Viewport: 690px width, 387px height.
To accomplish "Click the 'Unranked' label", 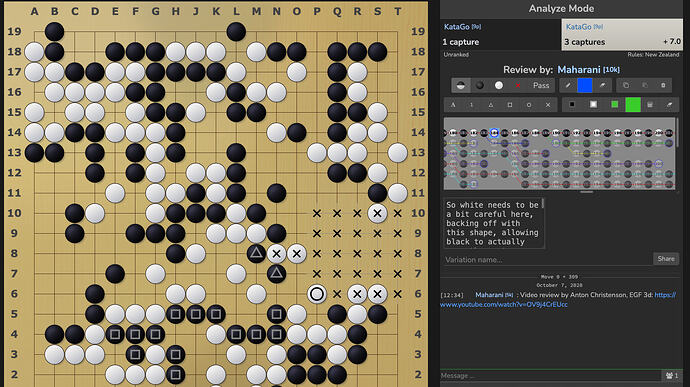I will coord(456,55).
